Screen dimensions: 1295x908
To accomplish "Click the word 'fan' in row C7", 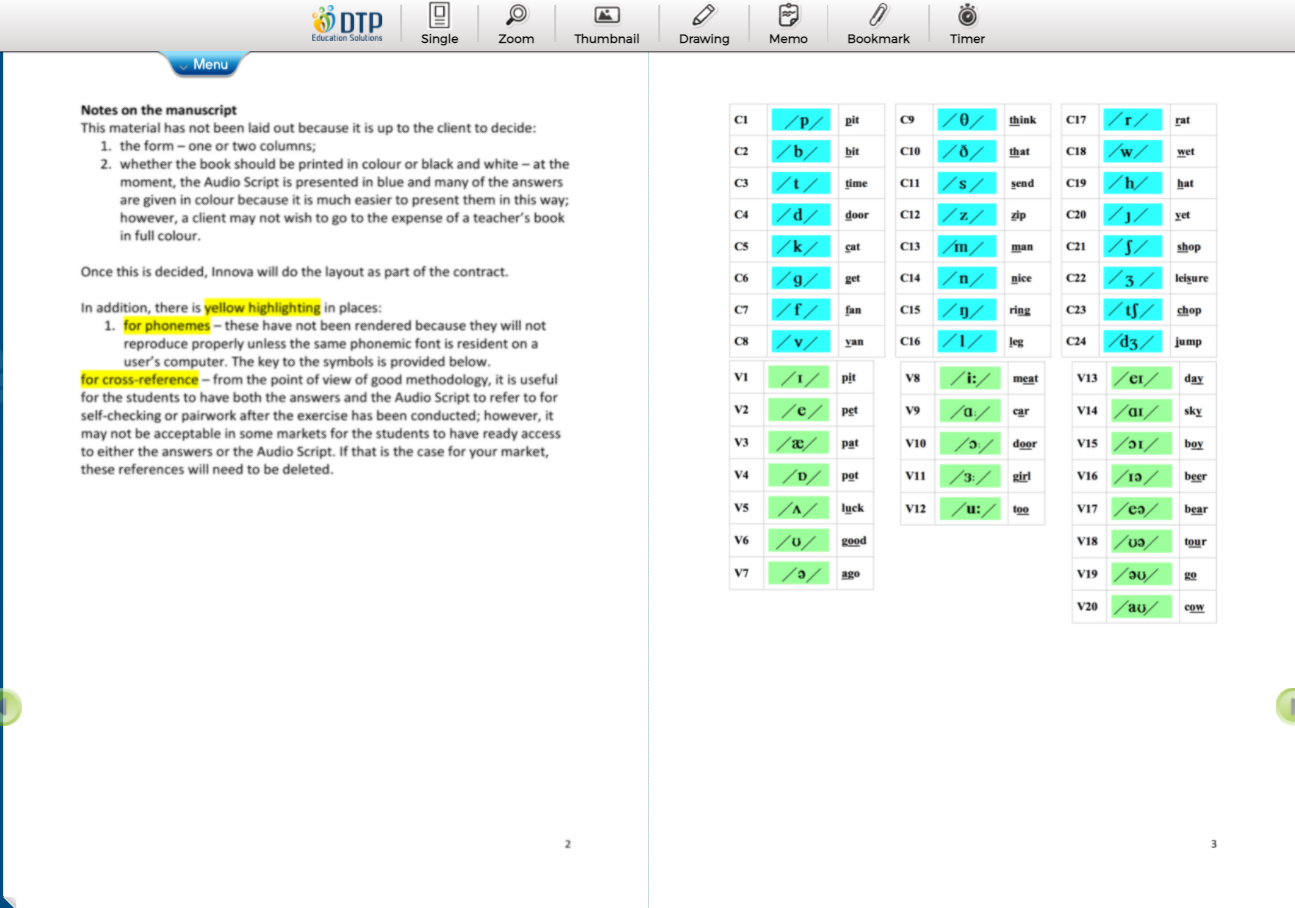I will click(x=852, y=310).
